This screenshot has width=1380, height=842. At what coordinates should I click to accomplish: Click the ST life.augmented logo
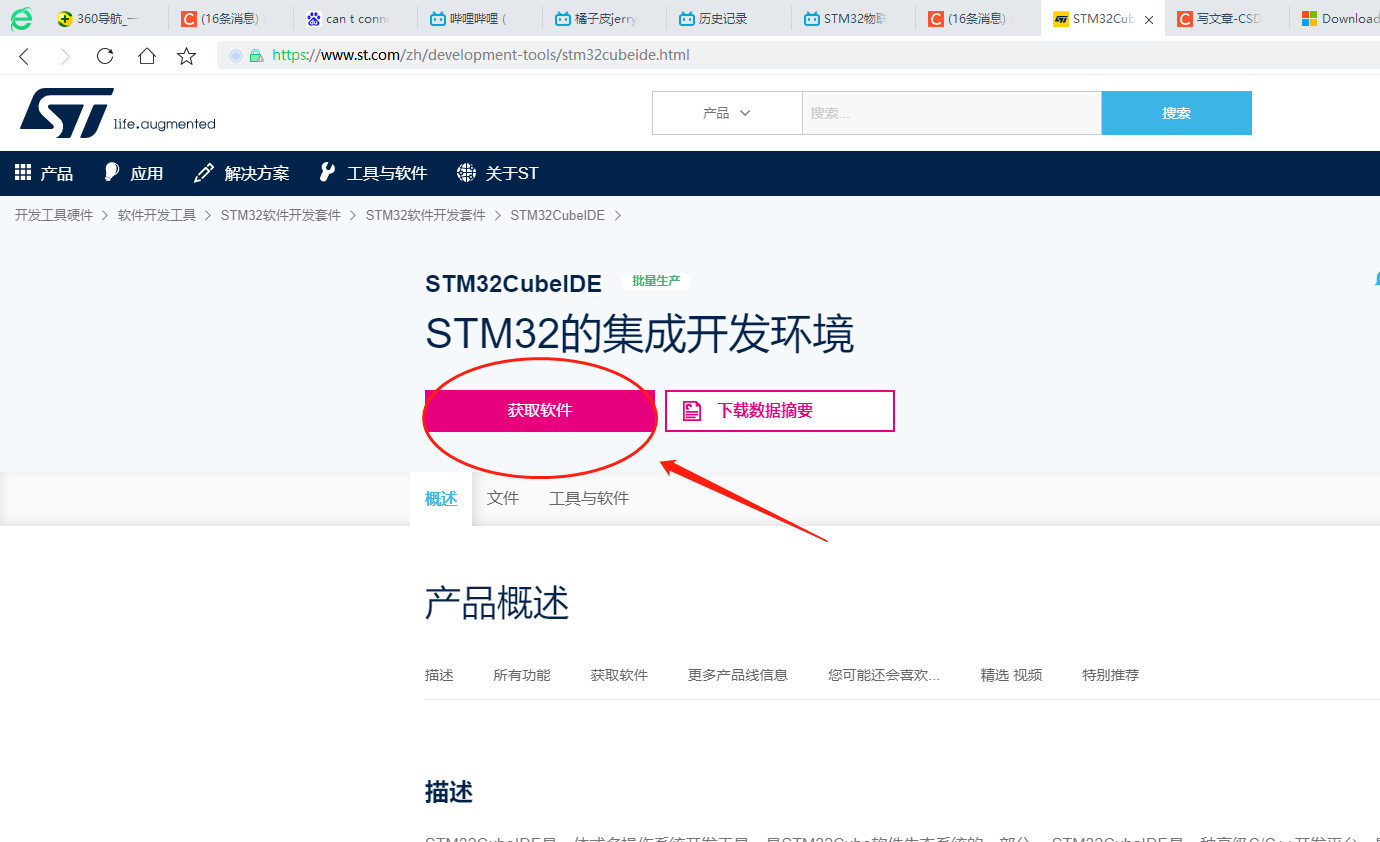tap(117, 112)
